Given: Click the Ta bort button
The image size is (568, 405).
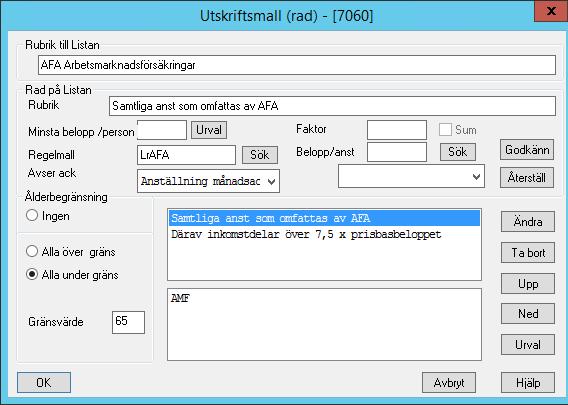Looking at the screenshot, I should pyautogui.click(x=528, y=252).
